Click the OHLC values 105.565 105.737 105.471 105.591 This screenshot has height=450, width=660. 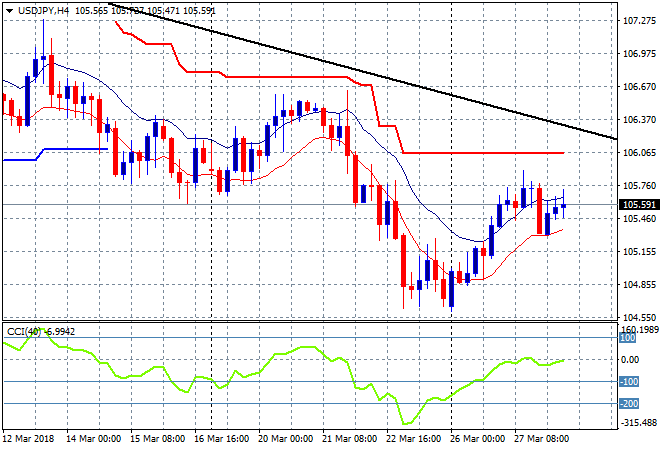[x=145, y=11]
